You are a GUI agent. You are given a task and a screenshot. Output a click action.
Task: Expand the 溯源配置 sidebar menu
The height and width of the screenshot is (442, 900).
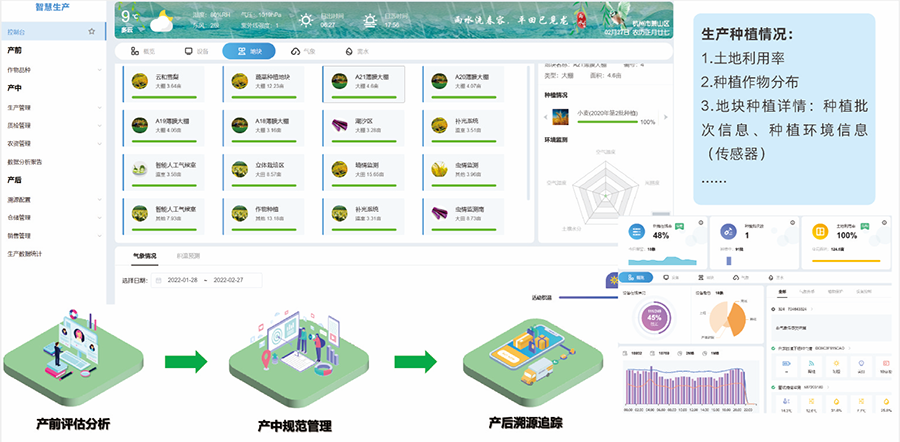point(53,200)
